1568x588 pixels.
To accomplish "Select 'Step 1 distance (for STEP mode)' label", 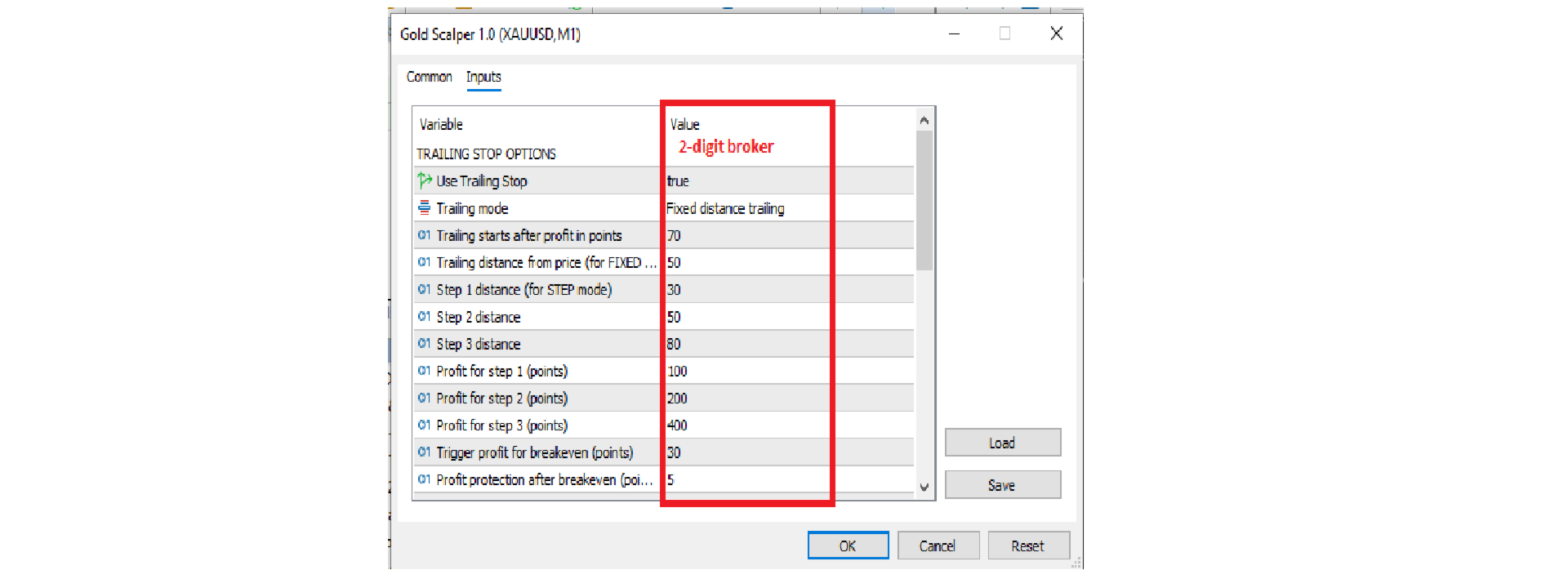I will pyautogui.click(x=524, y=289).
